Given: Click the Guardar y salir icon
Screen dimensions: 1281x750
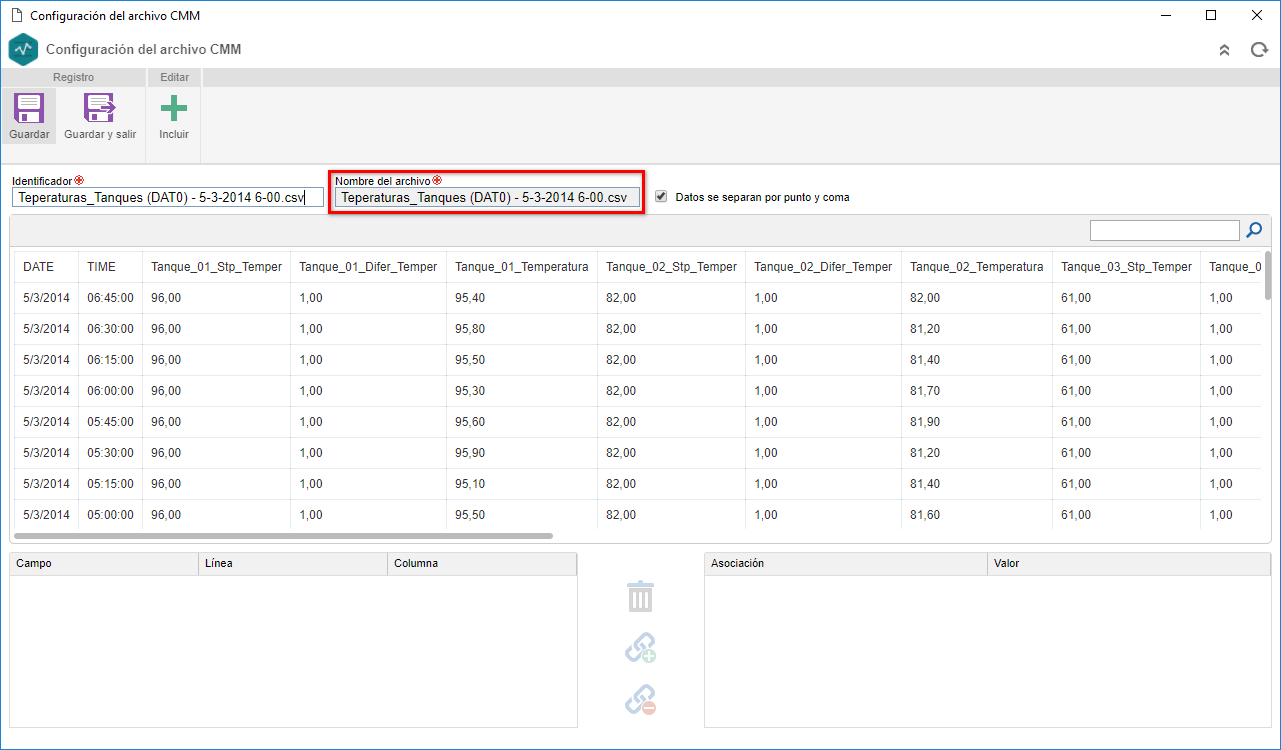Looking at the screenshot, I should [x=100, y=108].
